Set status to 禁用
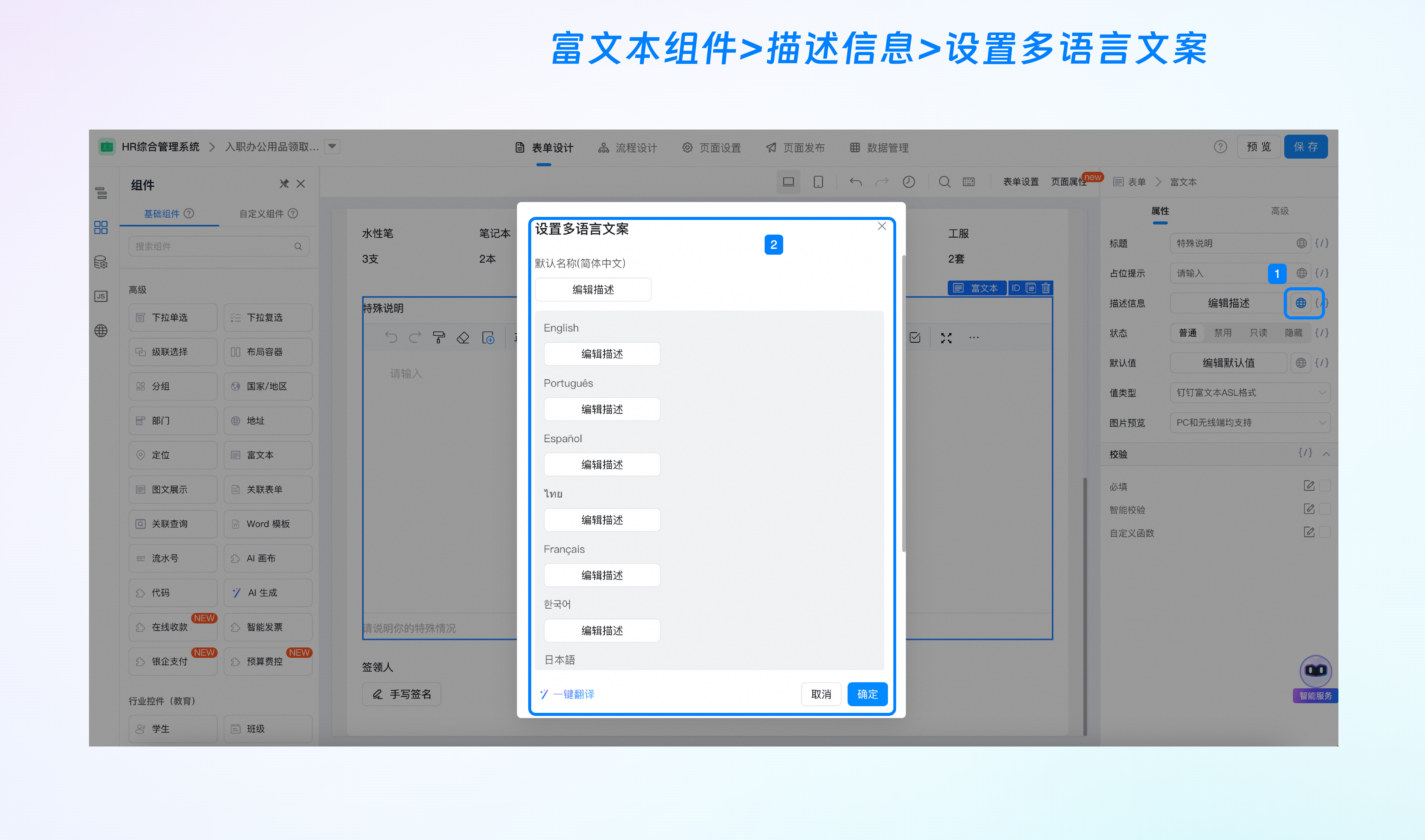 pyautogui.click(x=1223, y=333)
